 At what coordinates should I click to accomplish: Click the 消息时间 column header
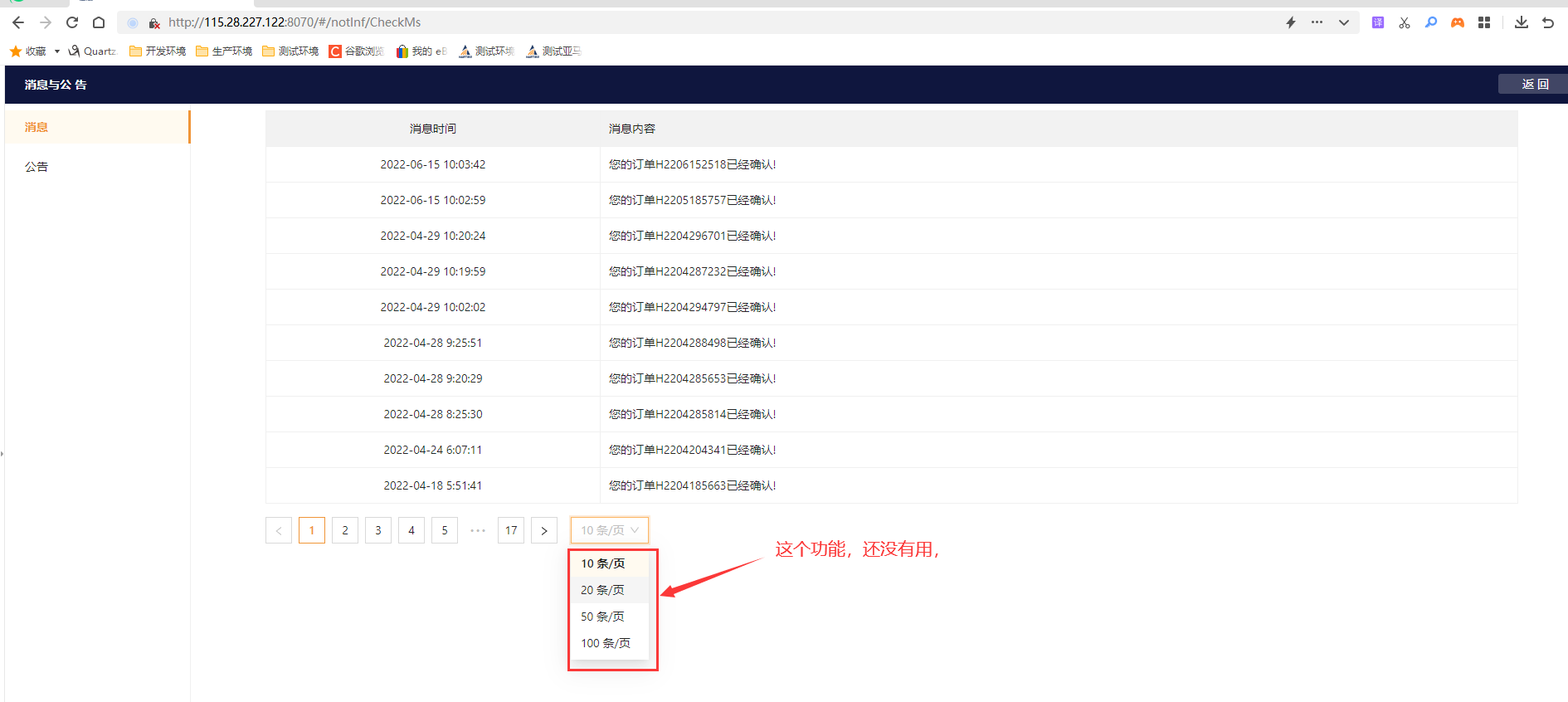coord(433,129)
